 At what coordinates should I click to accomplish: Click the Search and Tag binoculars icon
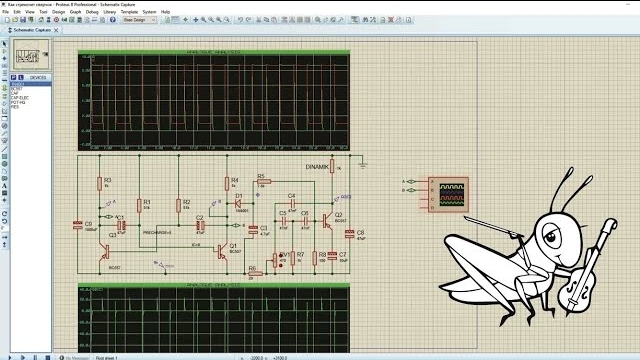click(365, 20)
